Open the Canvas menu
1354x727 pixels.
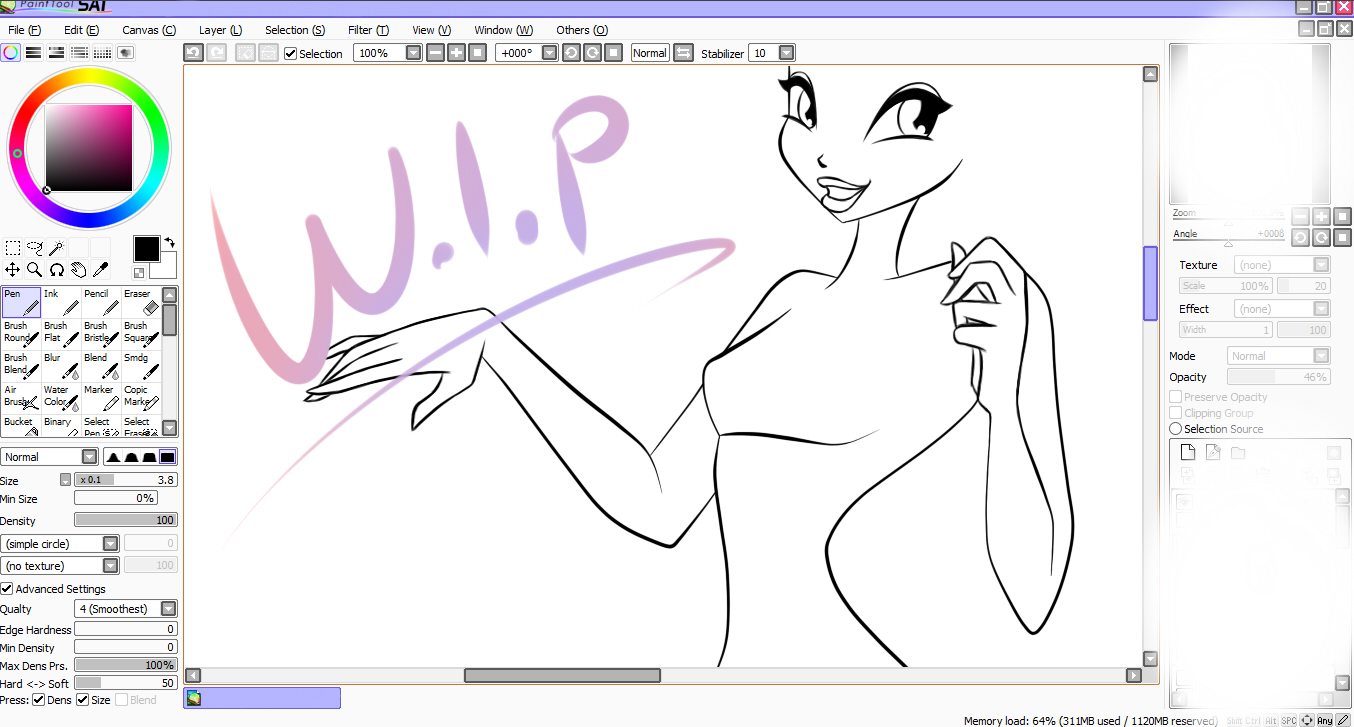pyautogui.click(x=149, y=30)
